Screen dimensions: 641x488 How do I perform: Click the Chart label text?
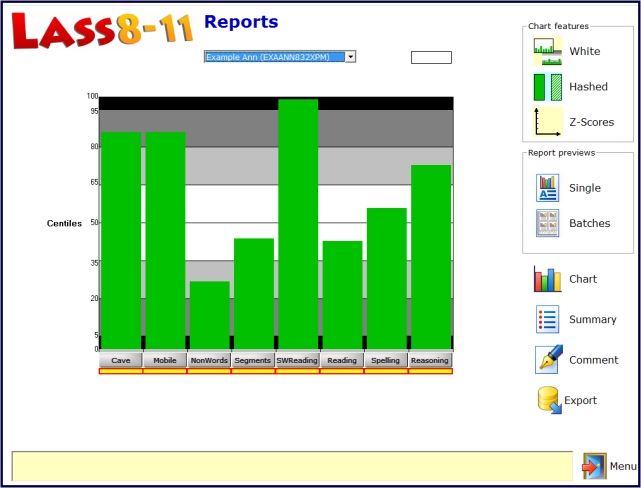tap(583, 279)
